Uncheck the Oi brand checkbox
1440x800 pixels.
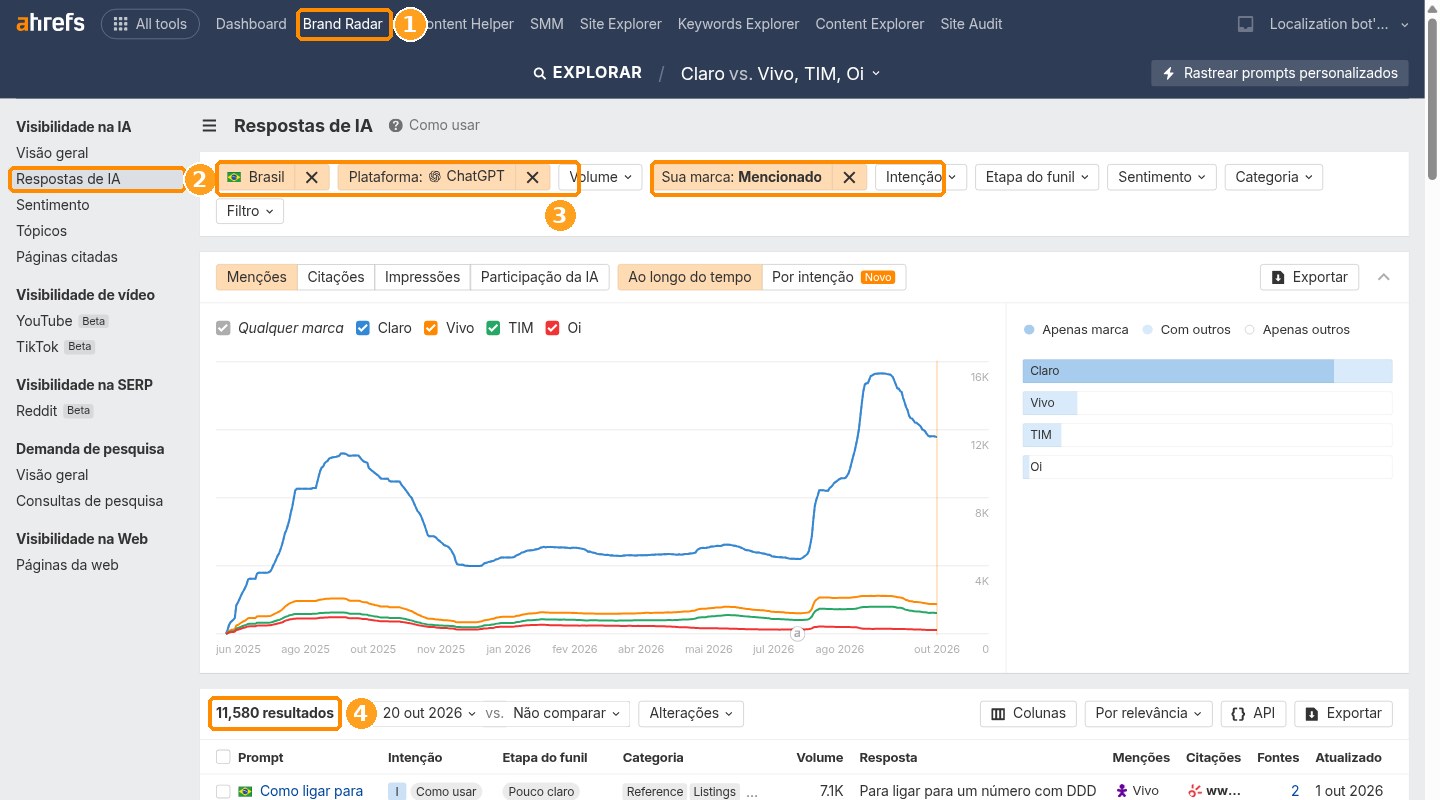pyautogui.click(x=552, y=328)
